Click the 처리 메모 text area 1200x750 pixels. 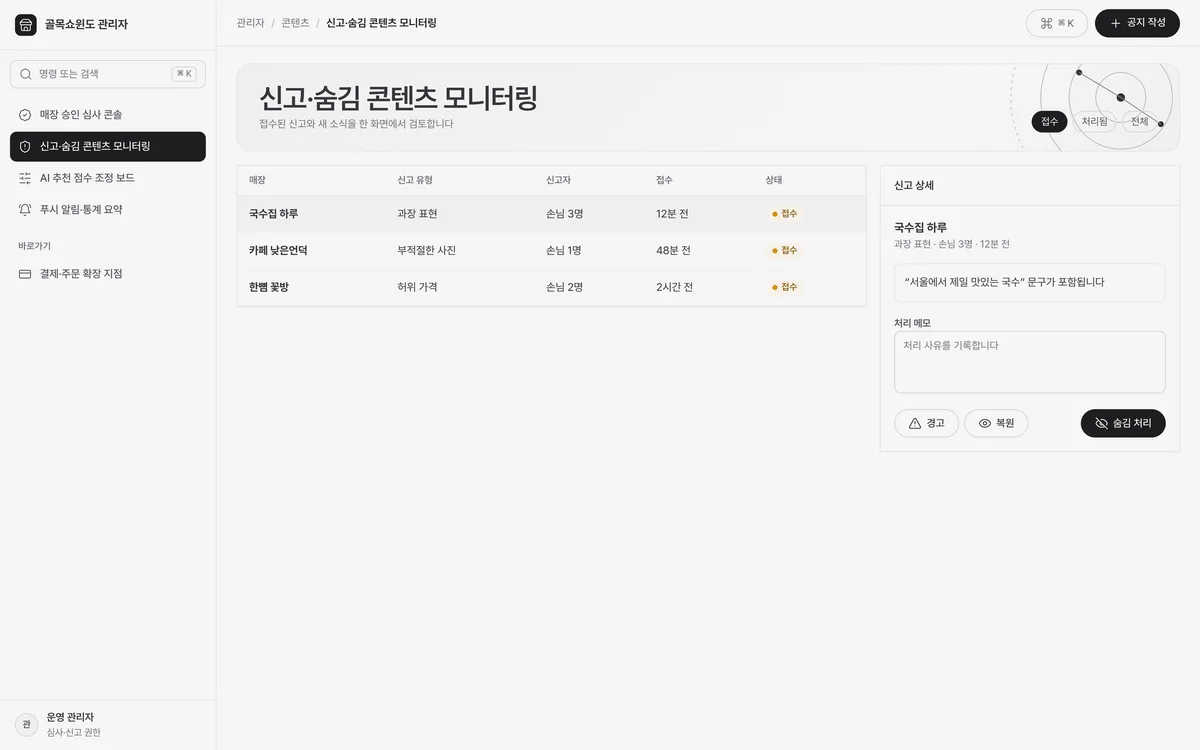pyautogui.click(x=1030, y=362)
